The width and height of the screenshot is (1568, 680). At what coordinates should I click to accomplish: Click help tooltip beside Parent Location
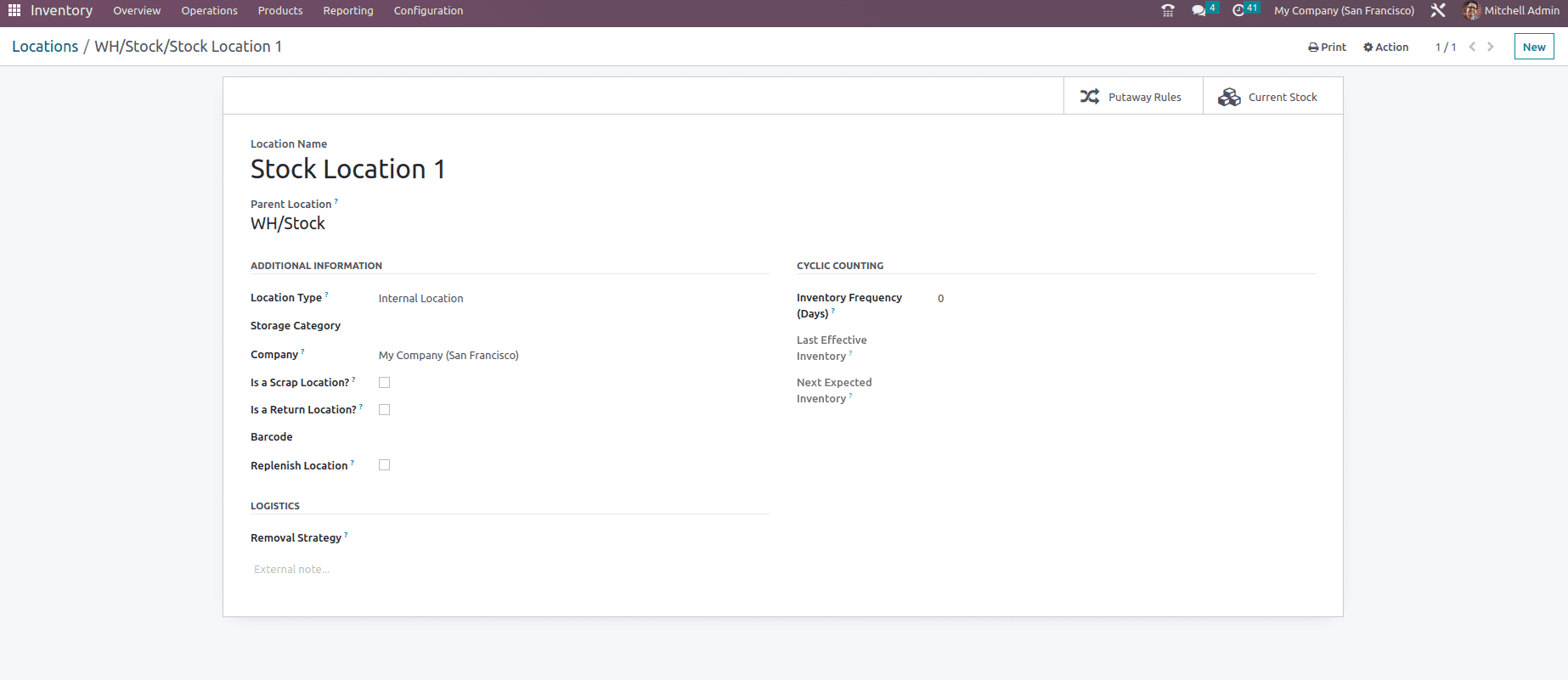[336, 201]
